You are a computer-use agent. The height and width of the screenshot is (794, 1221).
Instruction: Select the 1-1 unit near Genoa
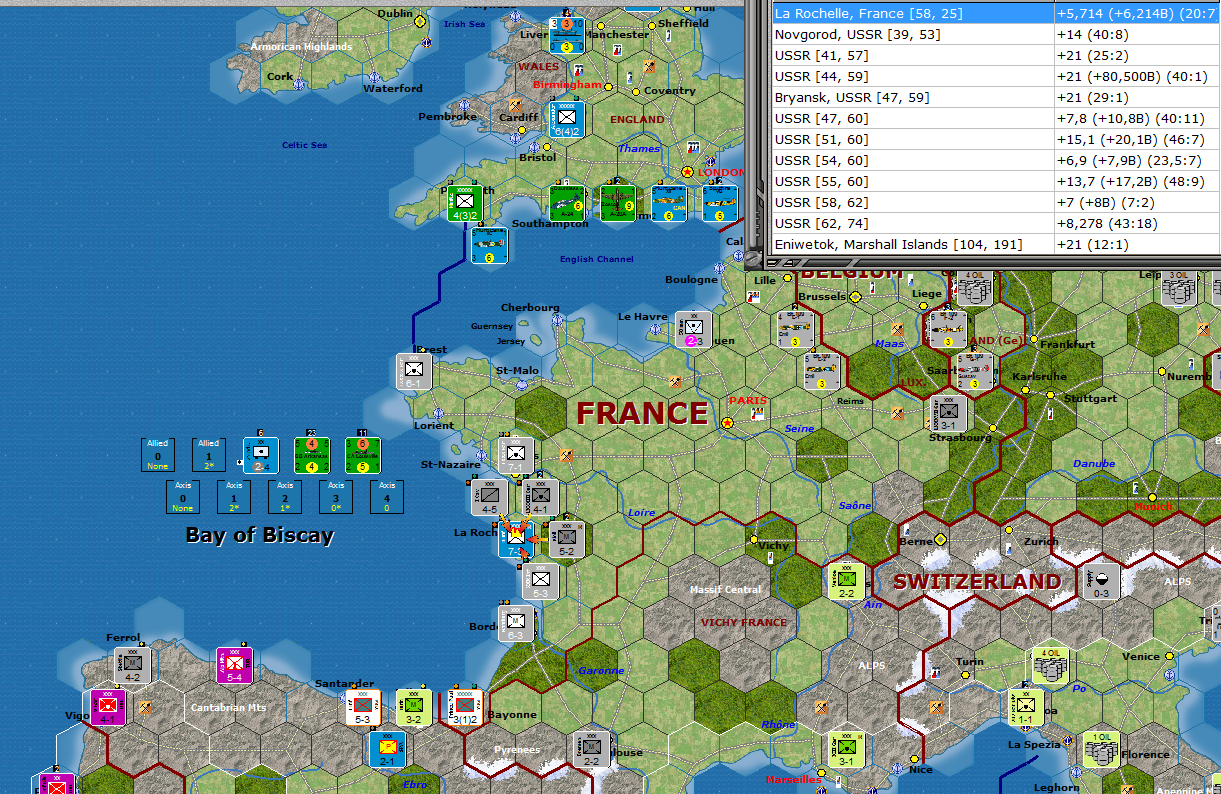tap(1025, 707)
